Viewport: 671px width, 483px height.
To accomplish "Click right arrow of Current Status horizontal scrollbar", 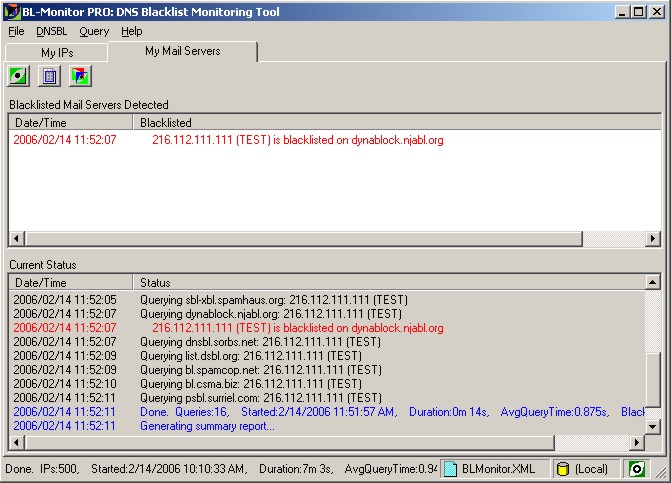I will (x=637, y=442).
